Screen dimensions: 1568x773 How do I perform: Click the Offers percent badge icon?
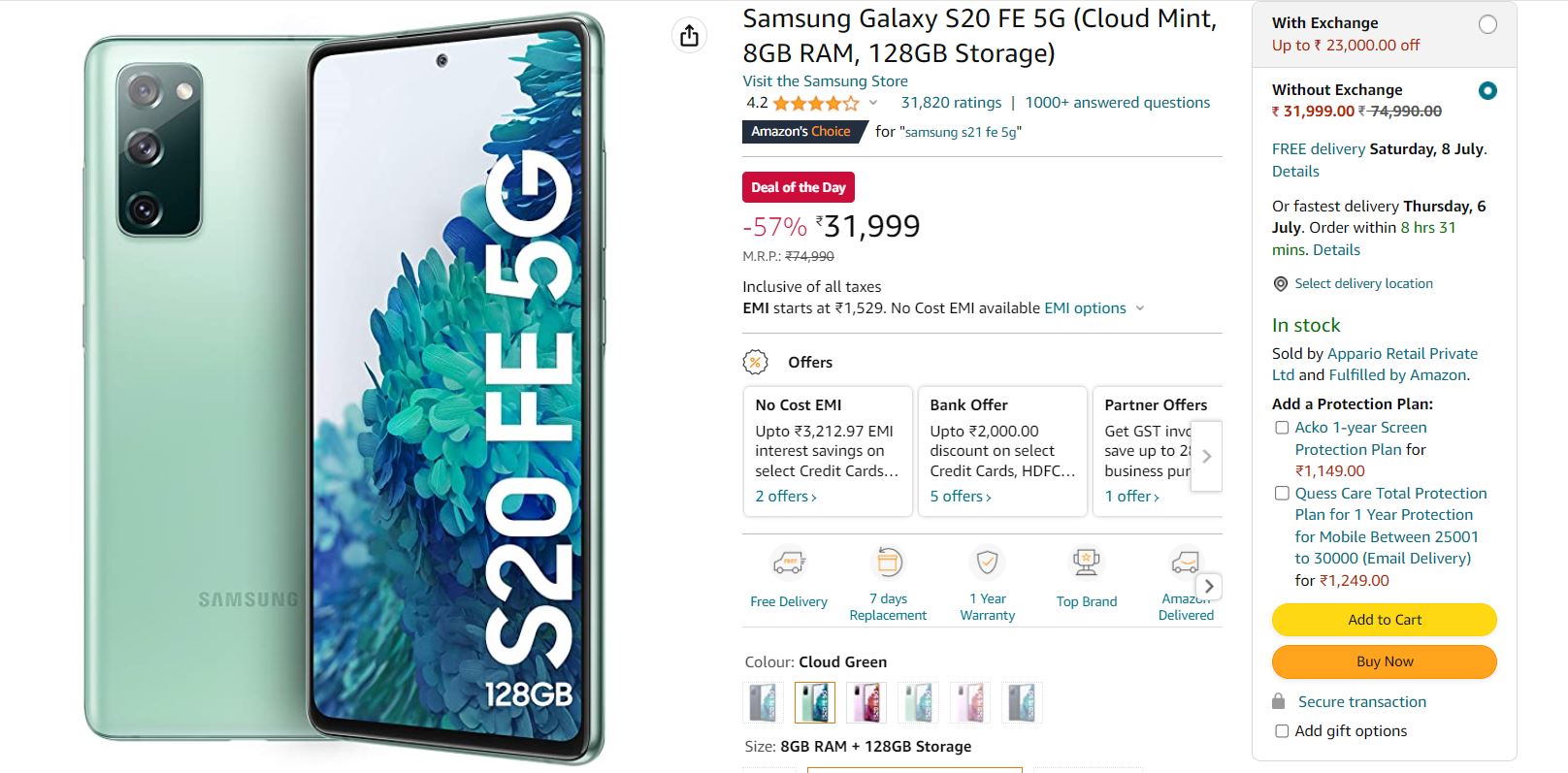[755, 363]
